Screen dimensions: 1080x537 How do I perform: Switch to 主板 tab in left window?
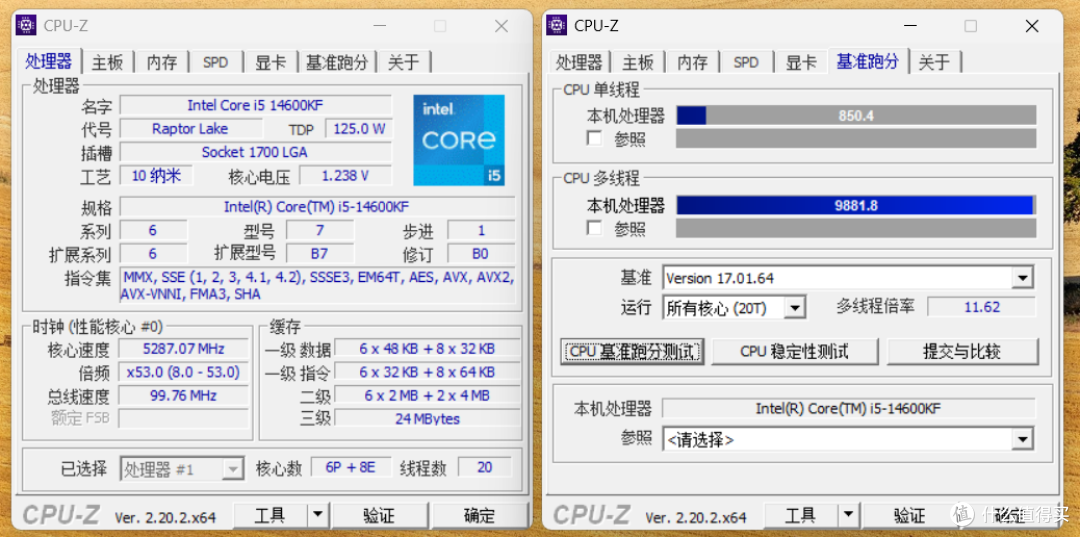pos(107,62)
